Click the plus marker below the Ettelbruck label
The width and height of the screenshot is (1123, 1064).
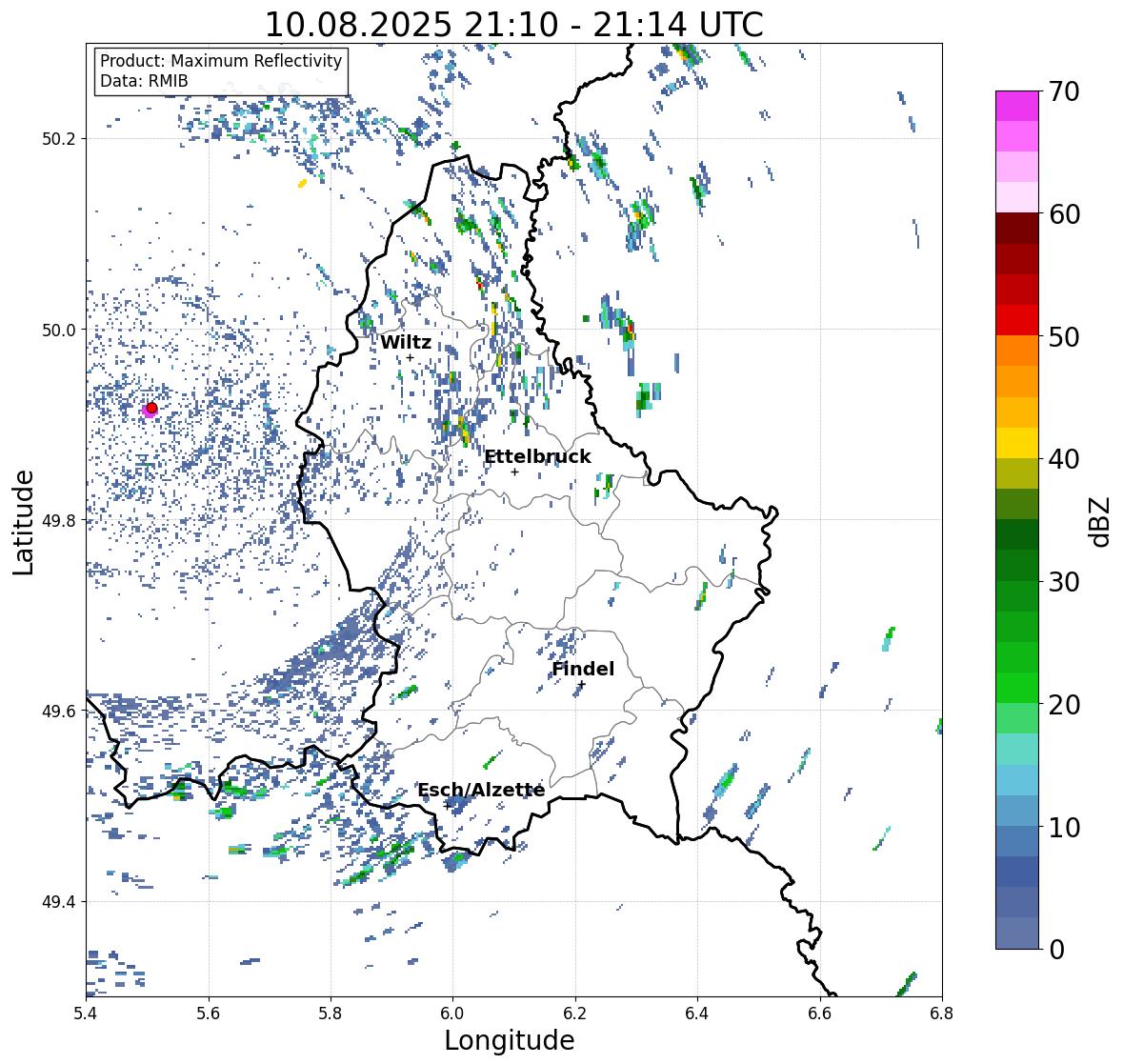(514, 472)
